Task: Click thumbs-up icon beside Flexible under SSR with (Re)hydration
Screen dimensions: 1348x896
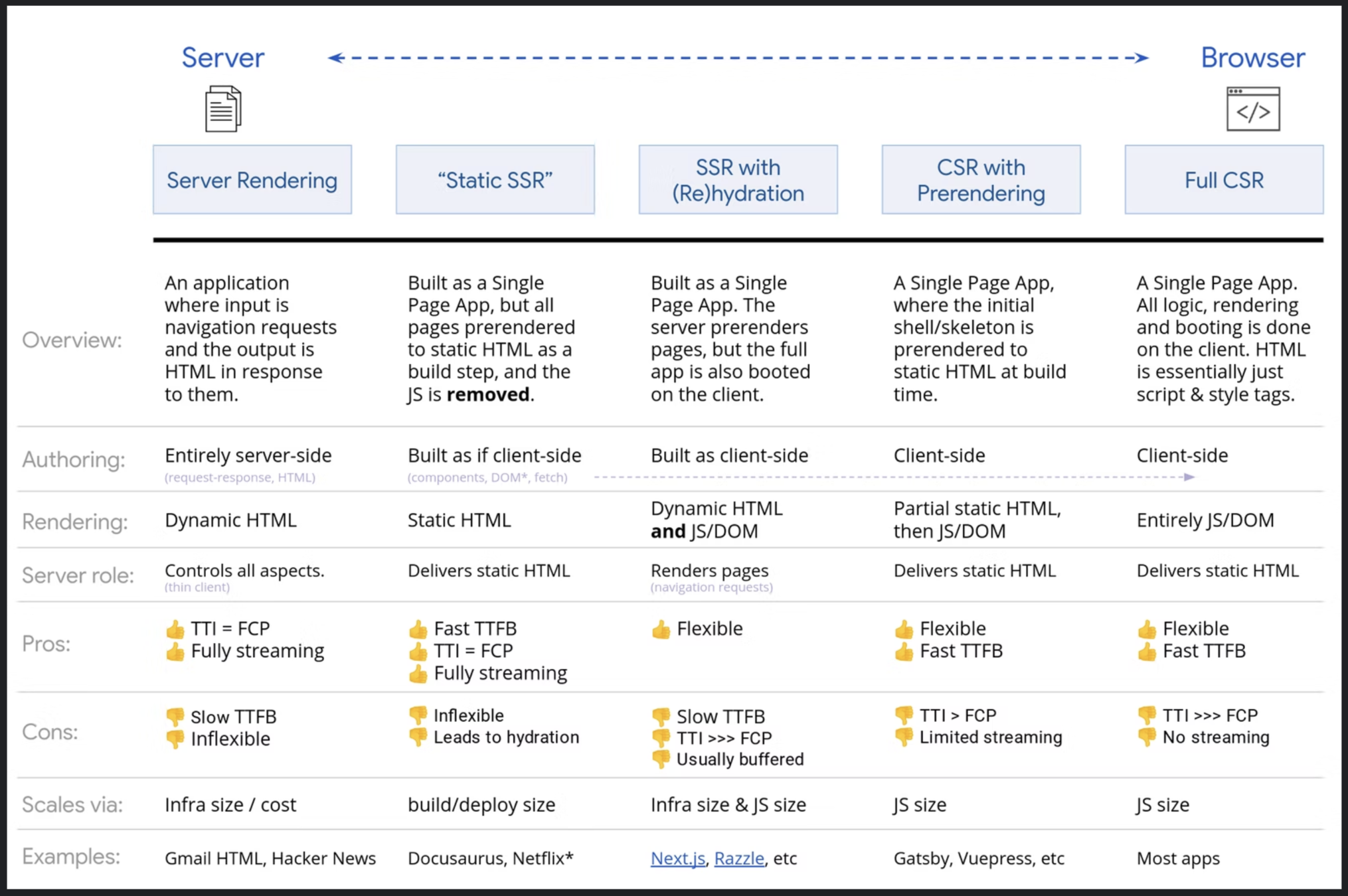Action: click(661, 629)
